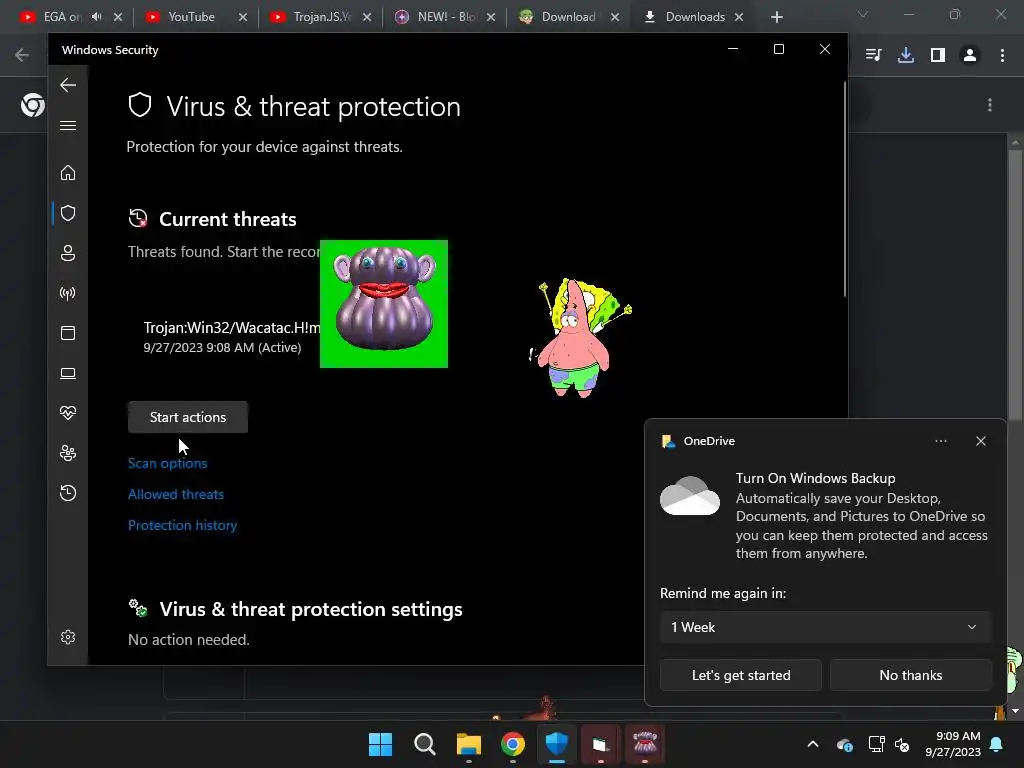
Task: Open the Windows Security hamburger menu
Action: 68,125
